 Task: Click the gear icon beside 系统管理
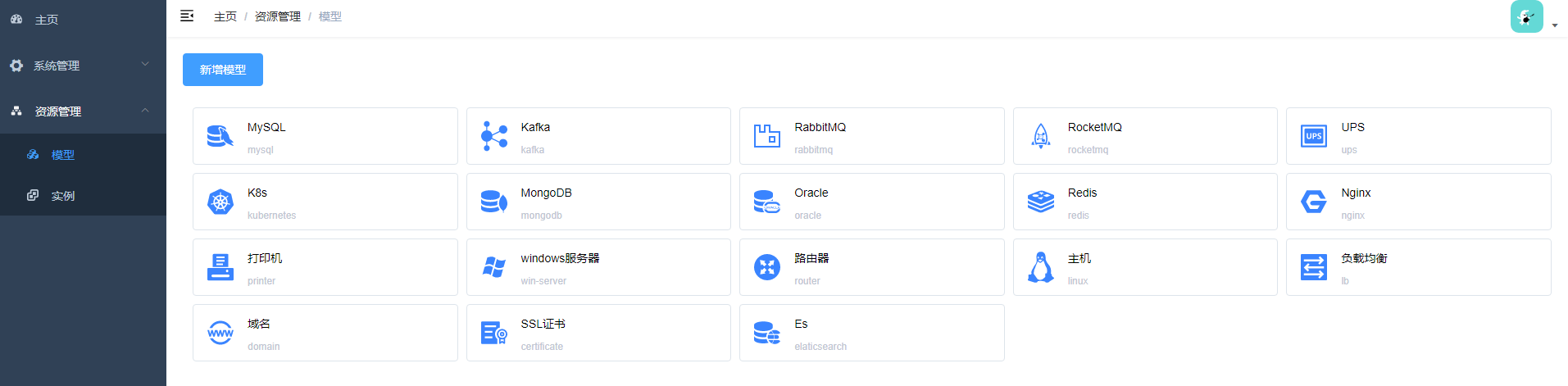click(16, 66)
